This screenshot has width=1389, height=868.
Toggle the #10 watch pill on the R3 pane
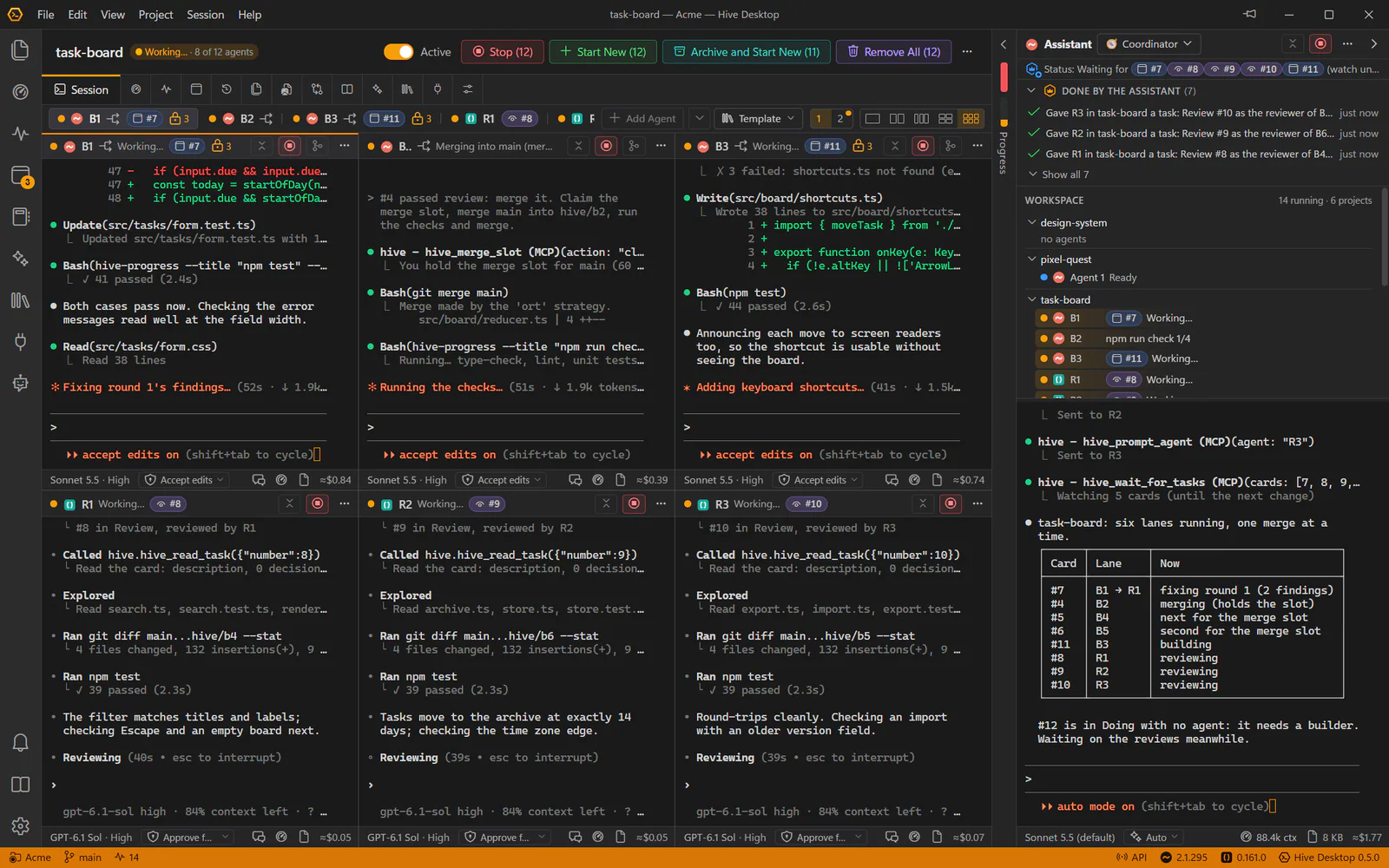click(806, 504)
